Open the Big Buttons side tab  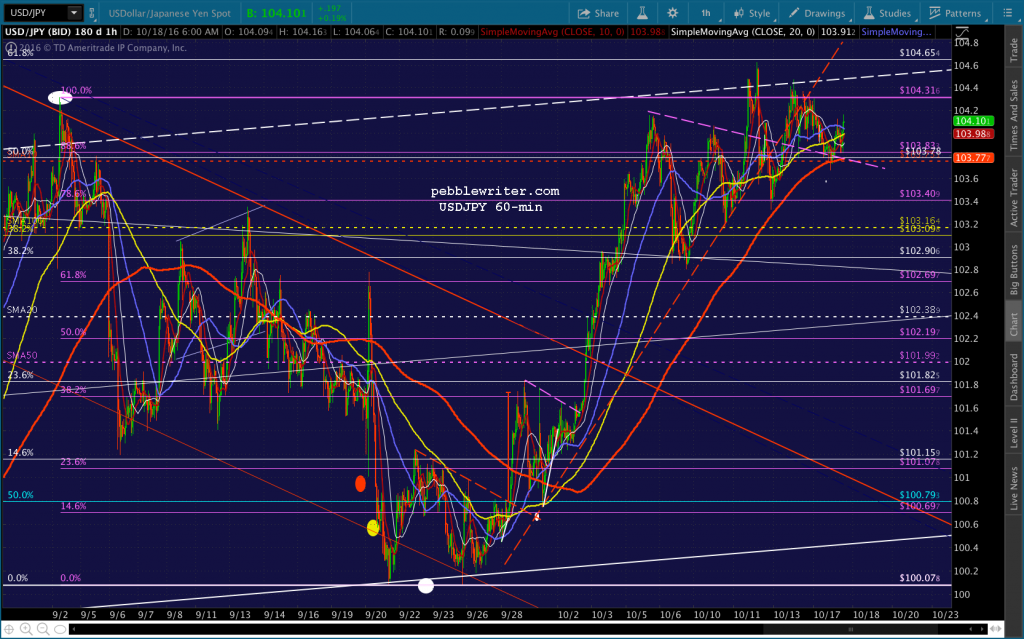[1014, 270]
